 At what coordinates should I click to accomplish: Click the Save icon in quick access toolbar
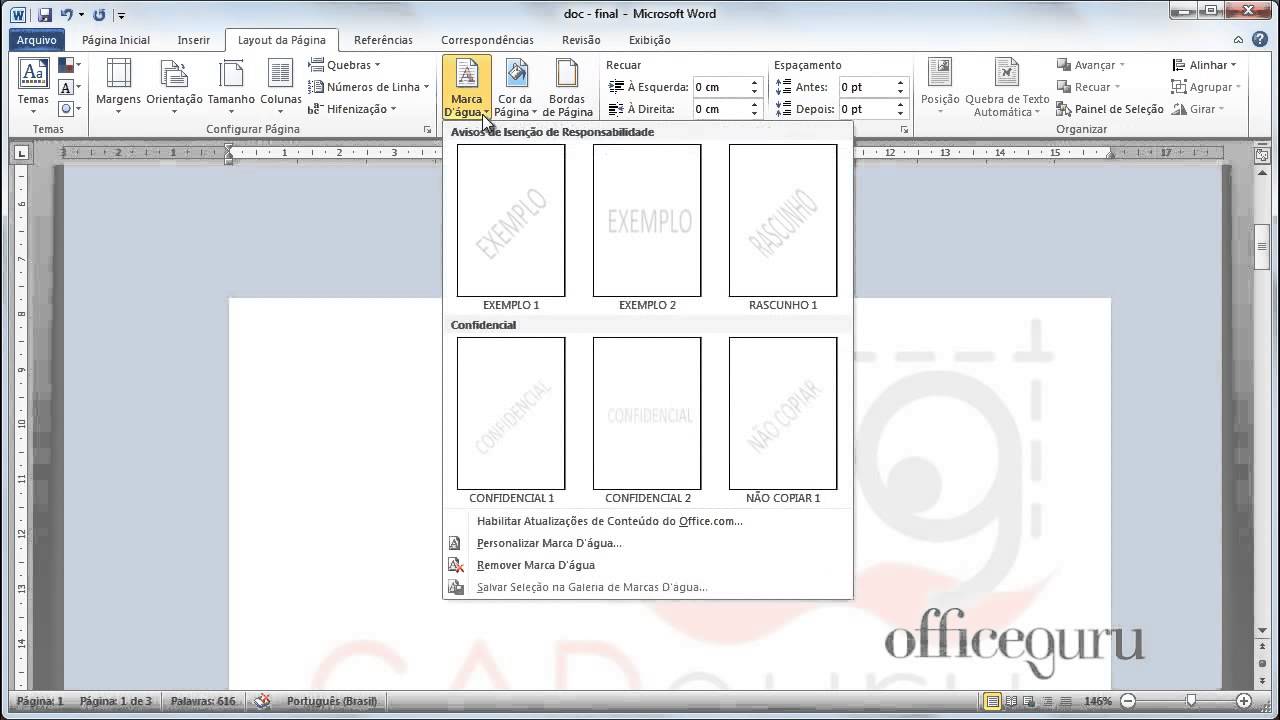pos(45,15)
